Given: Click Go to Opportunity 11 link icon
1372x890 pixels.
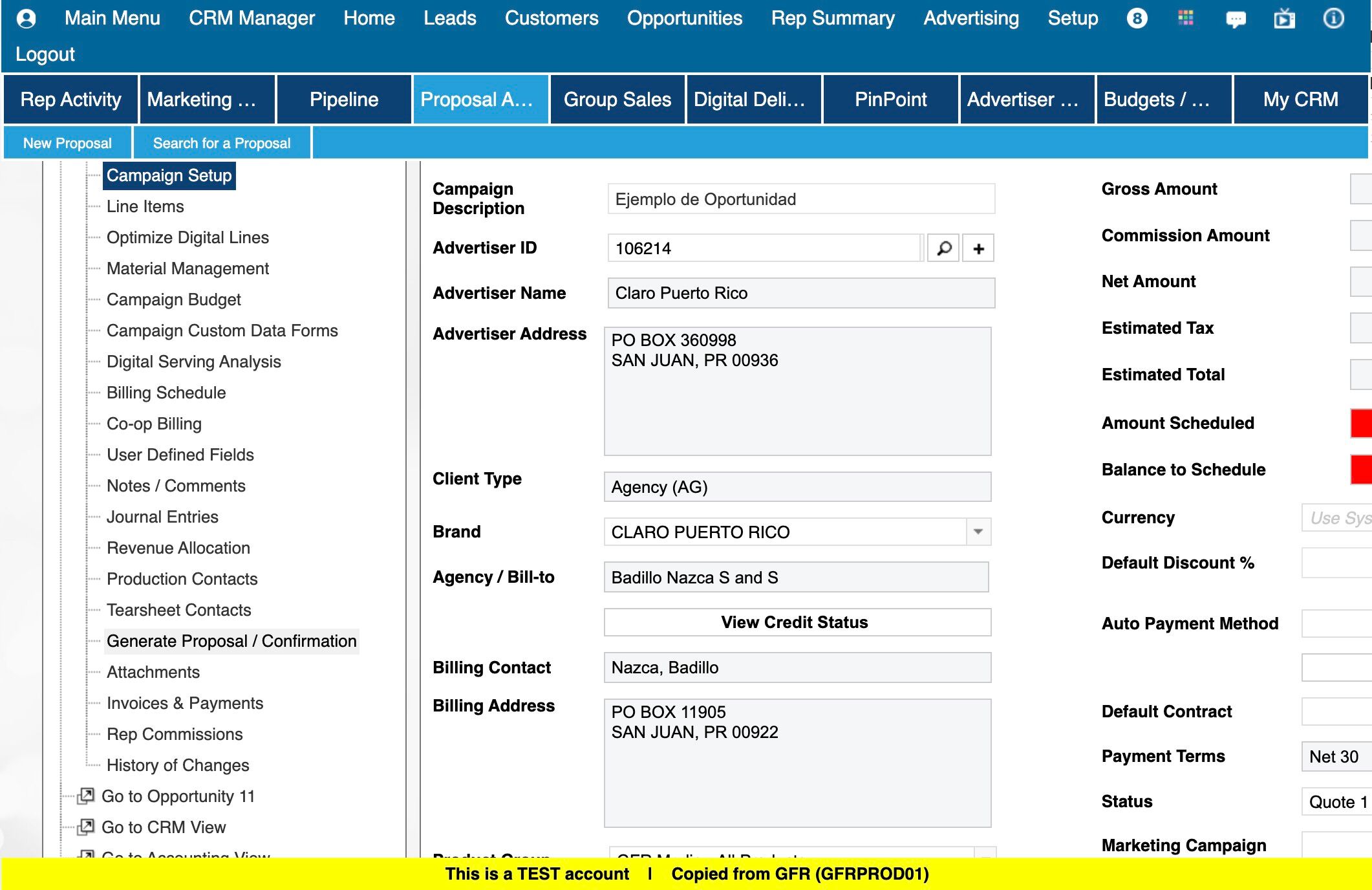Looking at the screenshot, I should click(86, 796).
